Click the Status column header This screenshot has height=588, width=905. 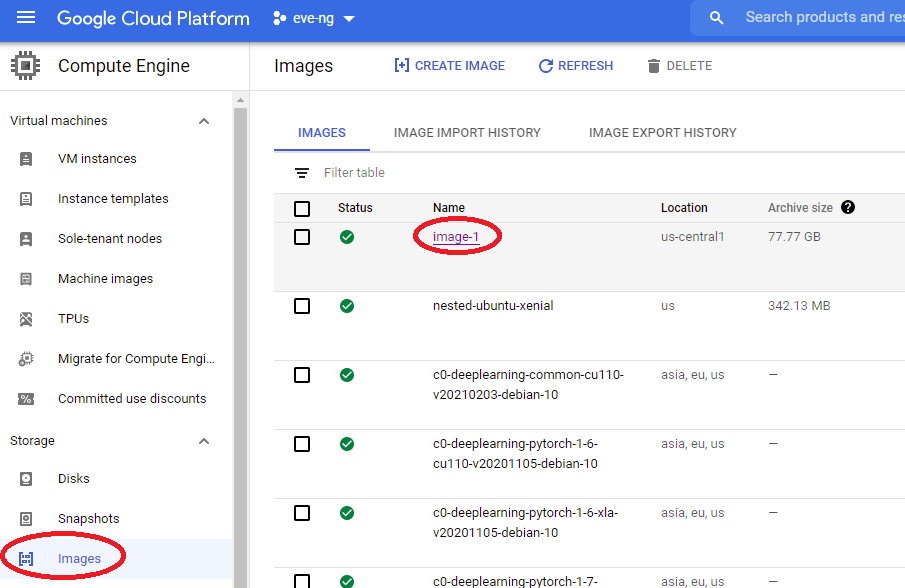pos(355,208)
